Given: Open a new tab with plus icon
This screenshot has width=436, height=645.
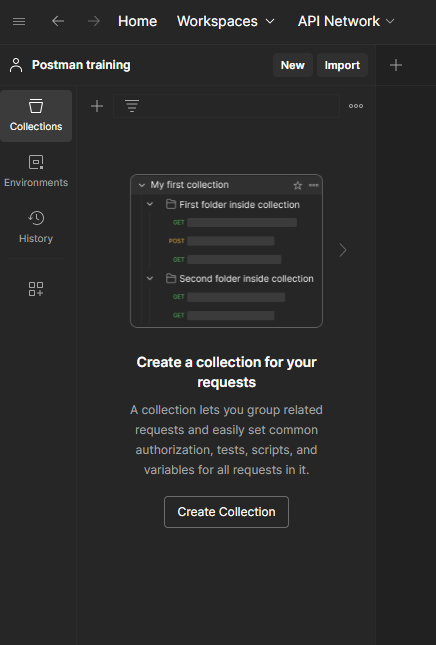Looking at the screenshot, I should click(x=396, y=65).
